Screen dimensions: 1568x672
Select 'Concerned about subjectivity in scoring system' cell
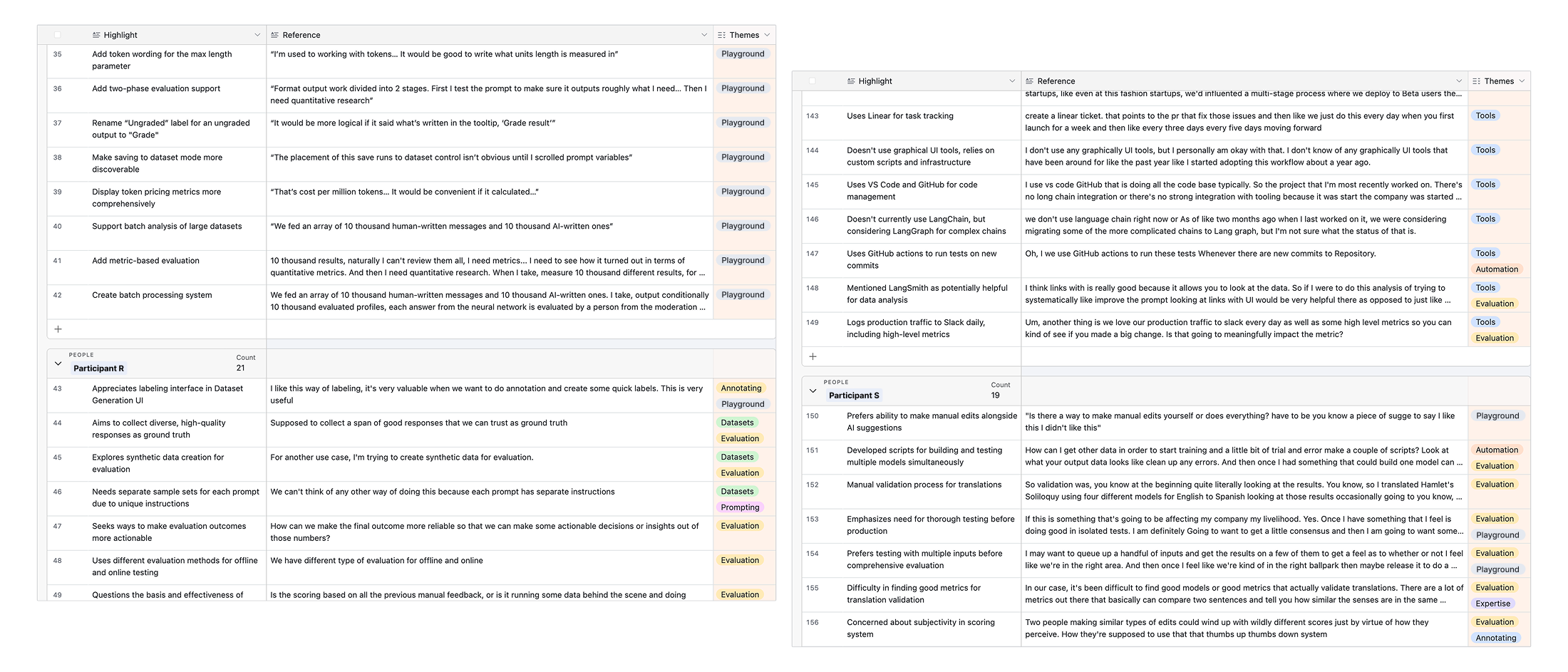[932, 629]
